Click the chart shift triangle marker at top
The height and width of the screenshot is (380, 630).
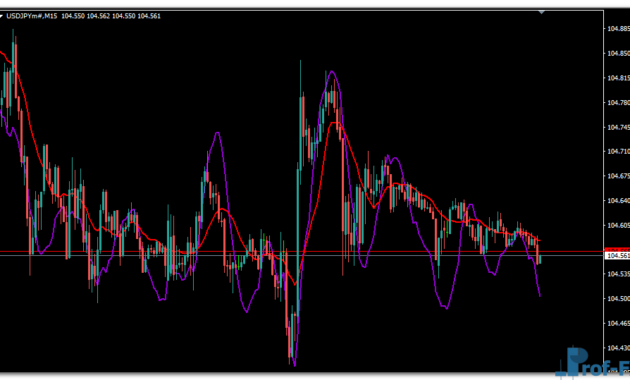click(542, 12)
